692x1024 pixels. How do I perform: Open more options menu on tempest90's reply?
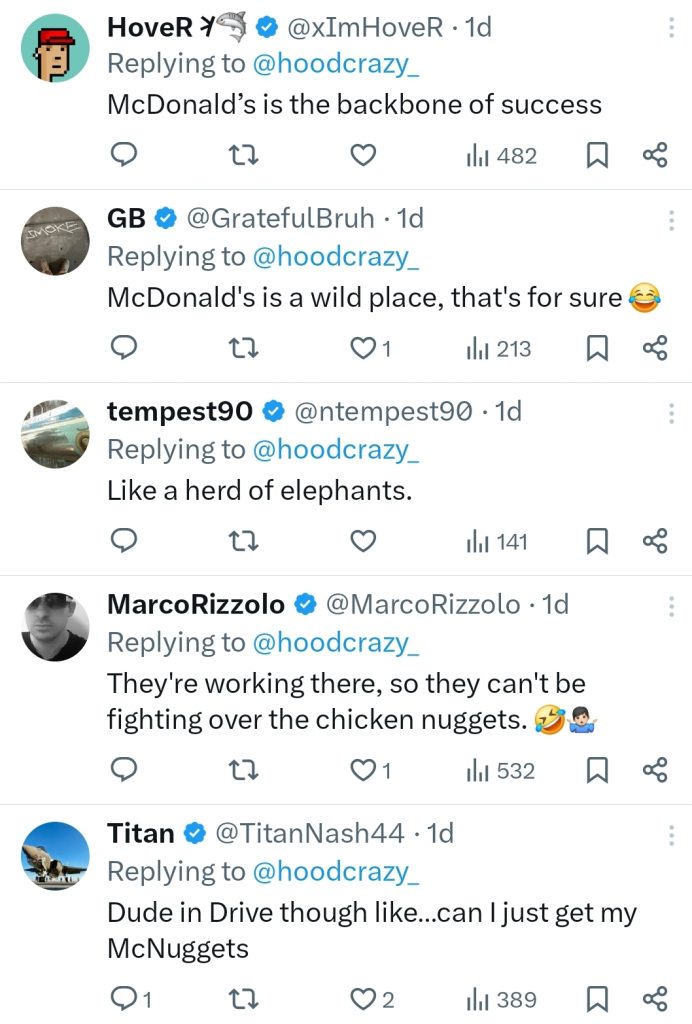pos(671,412)
